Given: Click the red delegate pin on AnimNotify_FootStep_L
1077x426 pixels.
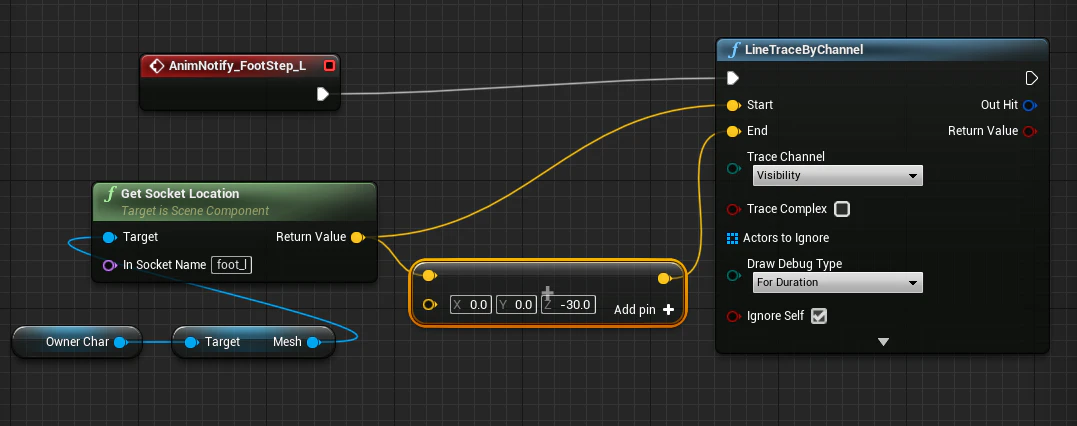Looking at the screenshot, I should 329,66.
